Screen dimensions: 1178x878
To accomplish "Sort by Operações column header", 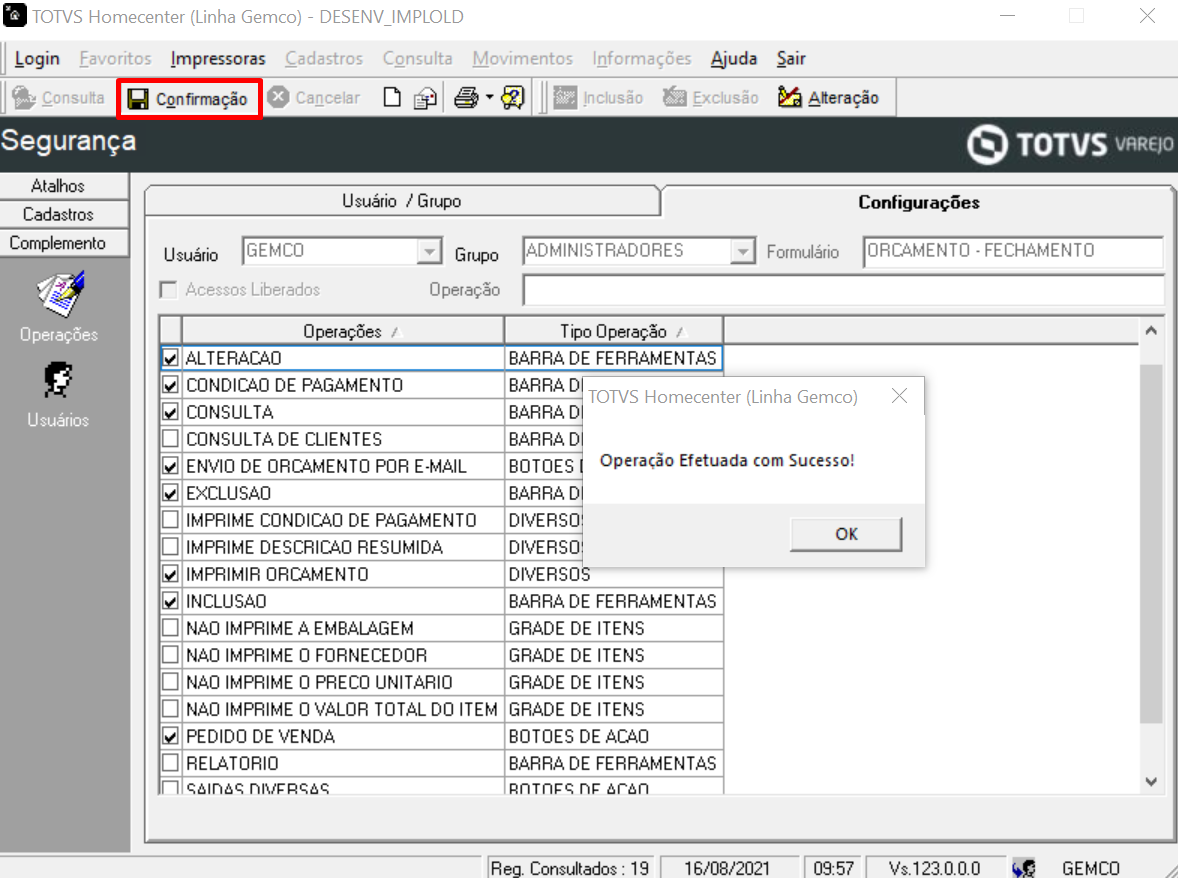I will (x=343, y=331).
